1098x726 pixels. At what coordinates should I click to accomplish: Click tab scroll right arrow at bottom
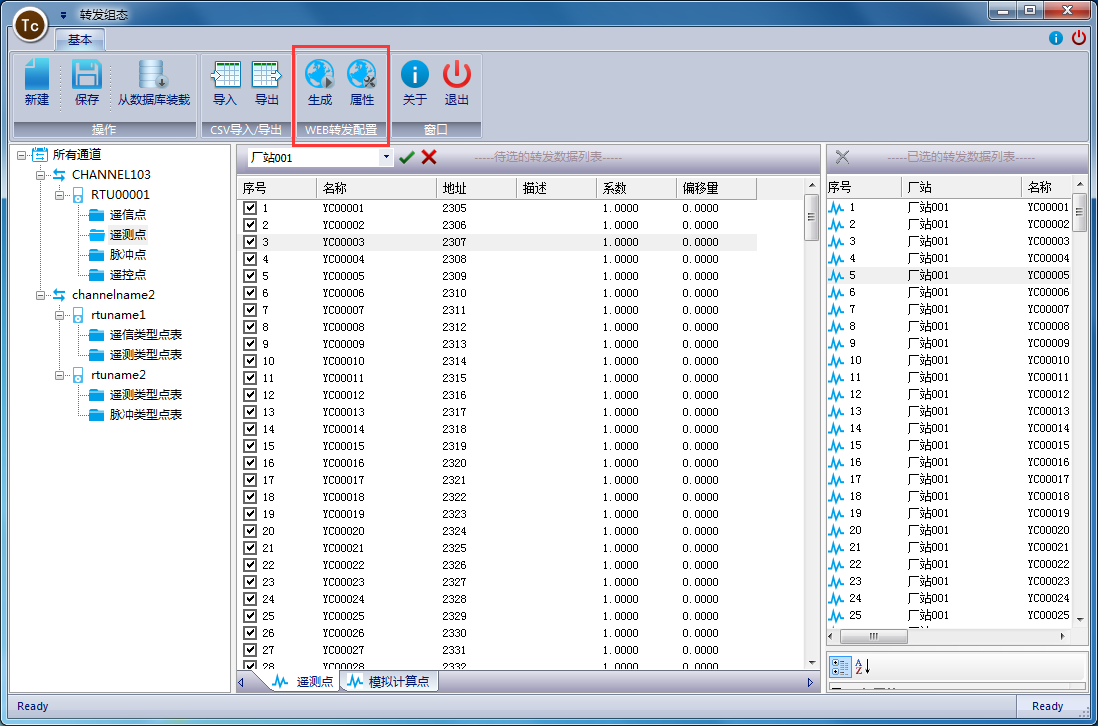click(x=810, y=683)
